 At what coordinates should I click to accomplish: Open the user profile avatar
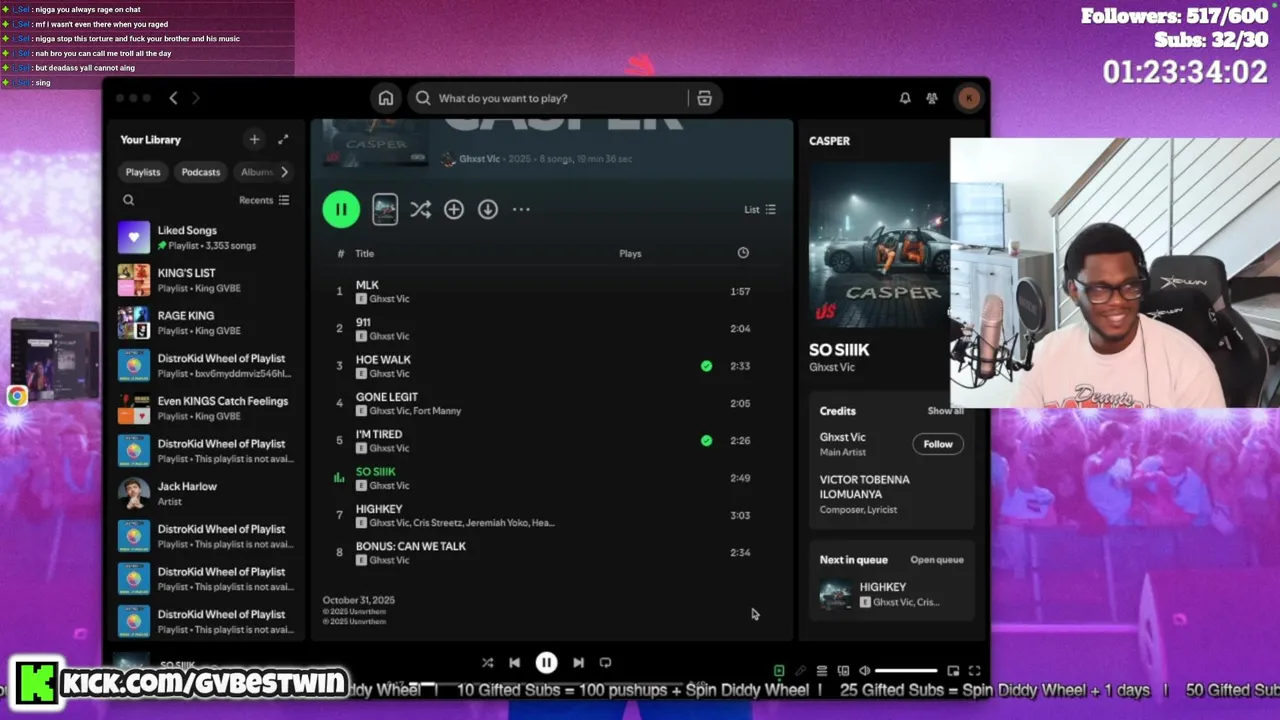coord(968,98)
